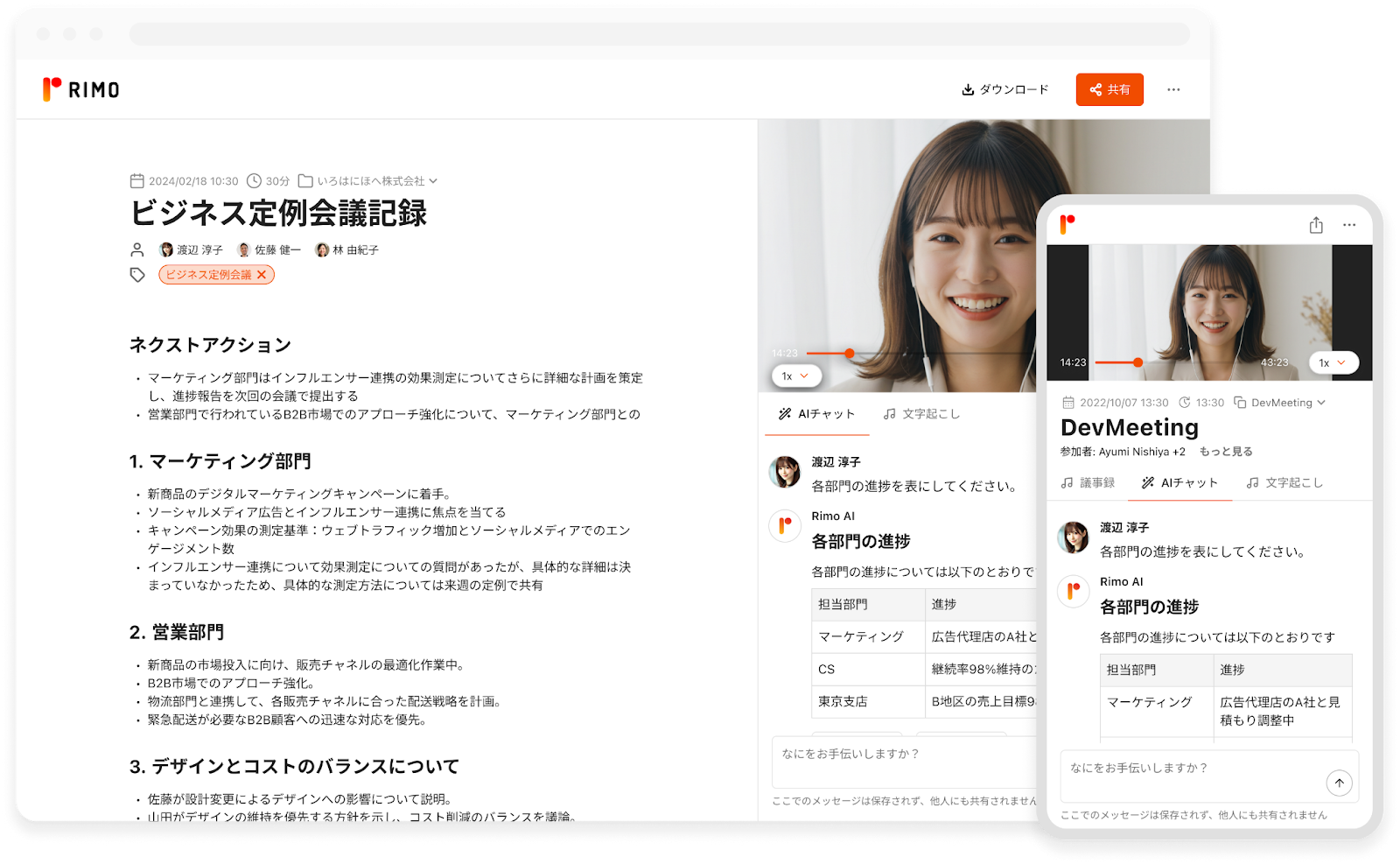
Task: Click the RIMO logo icon
Action: point(51,88)
